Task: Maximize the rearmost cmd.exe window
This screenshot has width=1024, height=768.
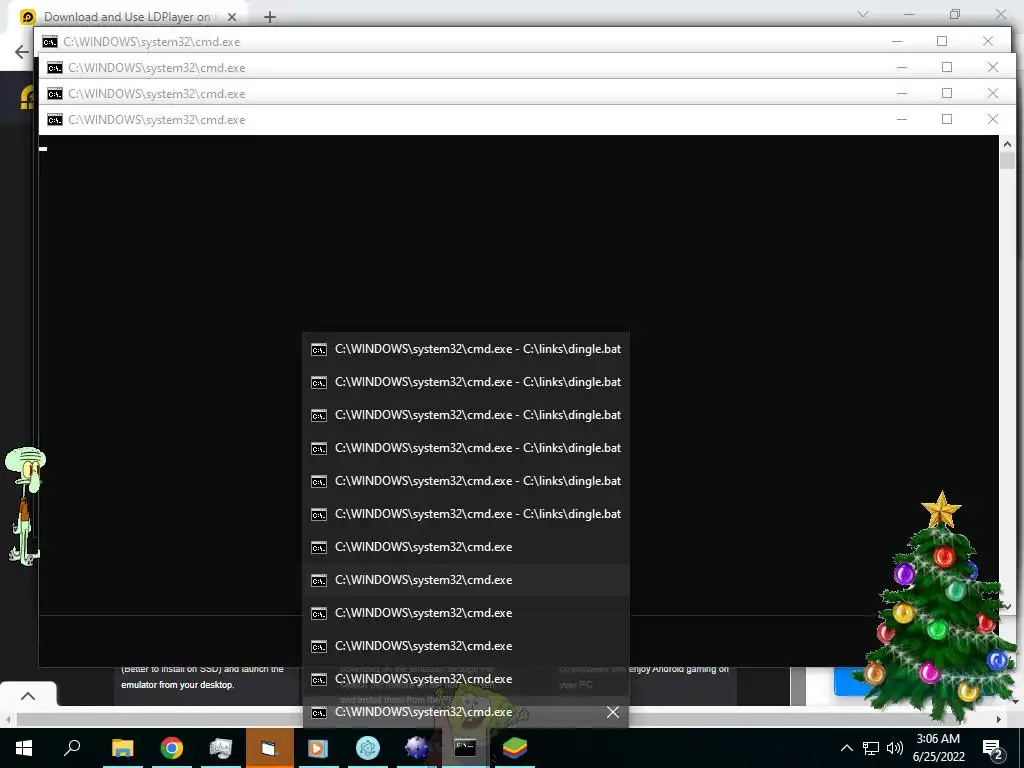Action: point(942,41)
